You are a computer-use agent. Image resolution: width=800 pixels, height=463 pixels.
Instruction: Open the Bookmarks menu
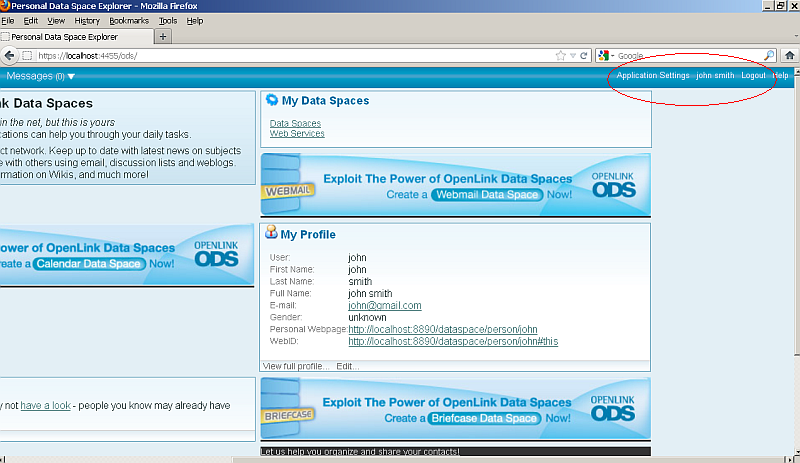pyautogui.click(x=128, y=20)
